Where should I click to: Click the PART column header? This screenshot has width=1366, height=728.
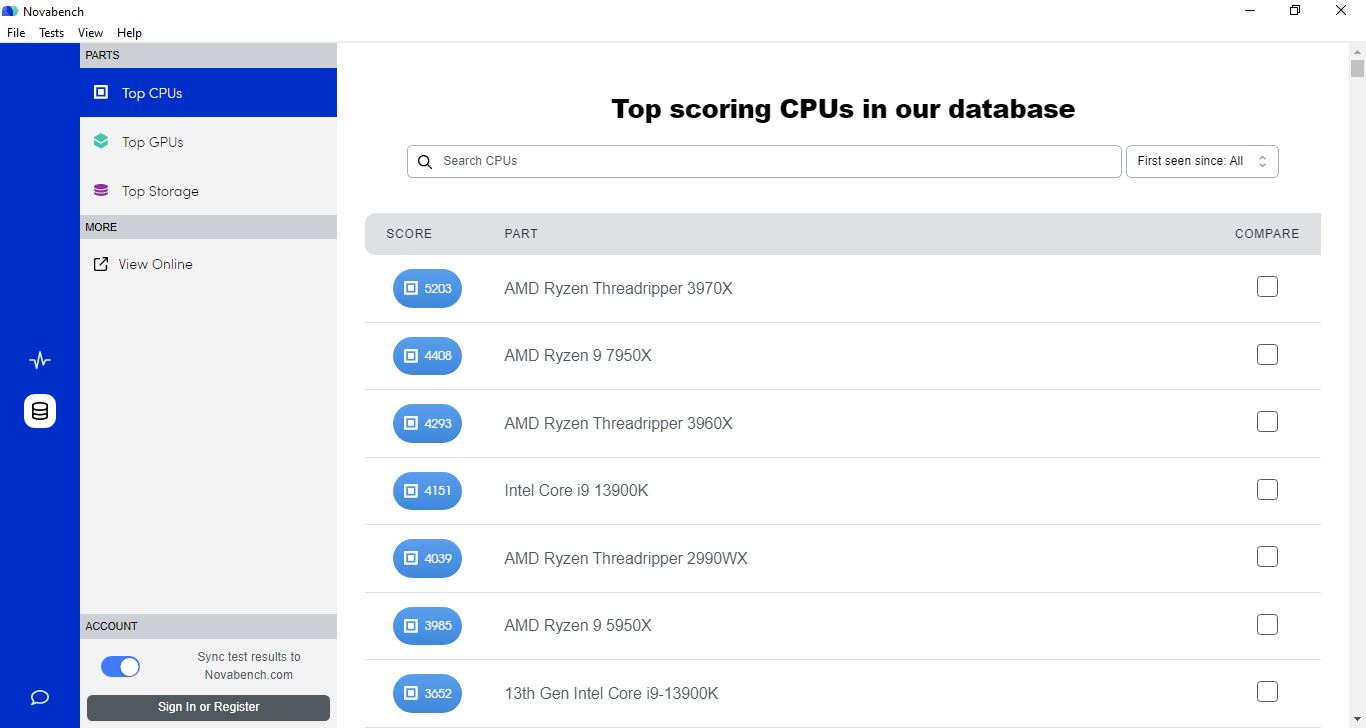pos(521,233)
